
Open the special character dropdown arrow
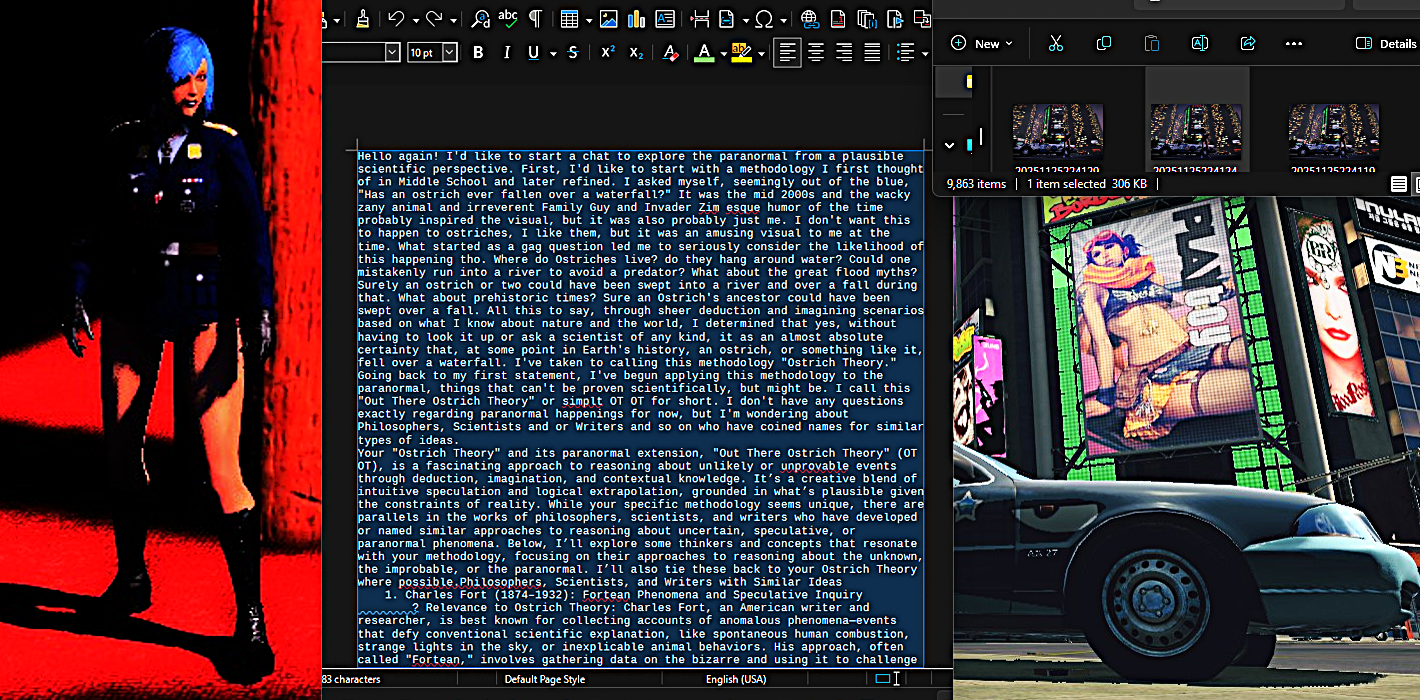(784, 20)
